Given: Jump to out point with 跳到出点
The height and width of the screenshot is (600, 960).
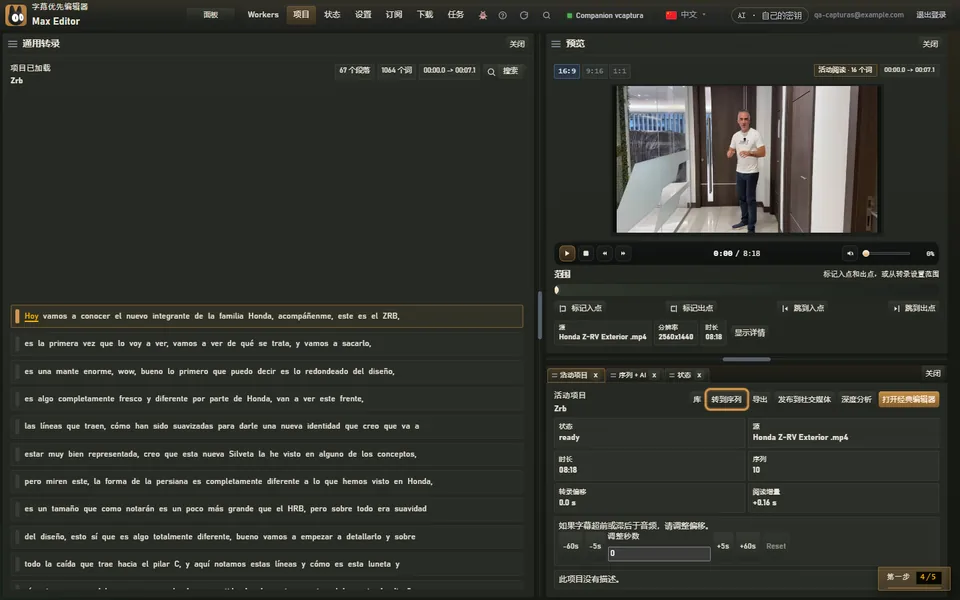Looking at the screenshot, I should pyautogui.click(x=914, y=308).
